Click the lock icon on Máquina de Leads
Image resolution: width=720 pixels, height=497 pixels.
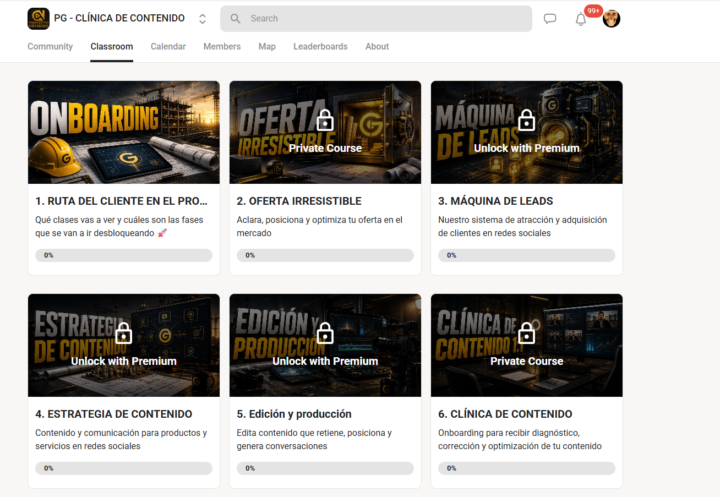(x=527, y=120)
